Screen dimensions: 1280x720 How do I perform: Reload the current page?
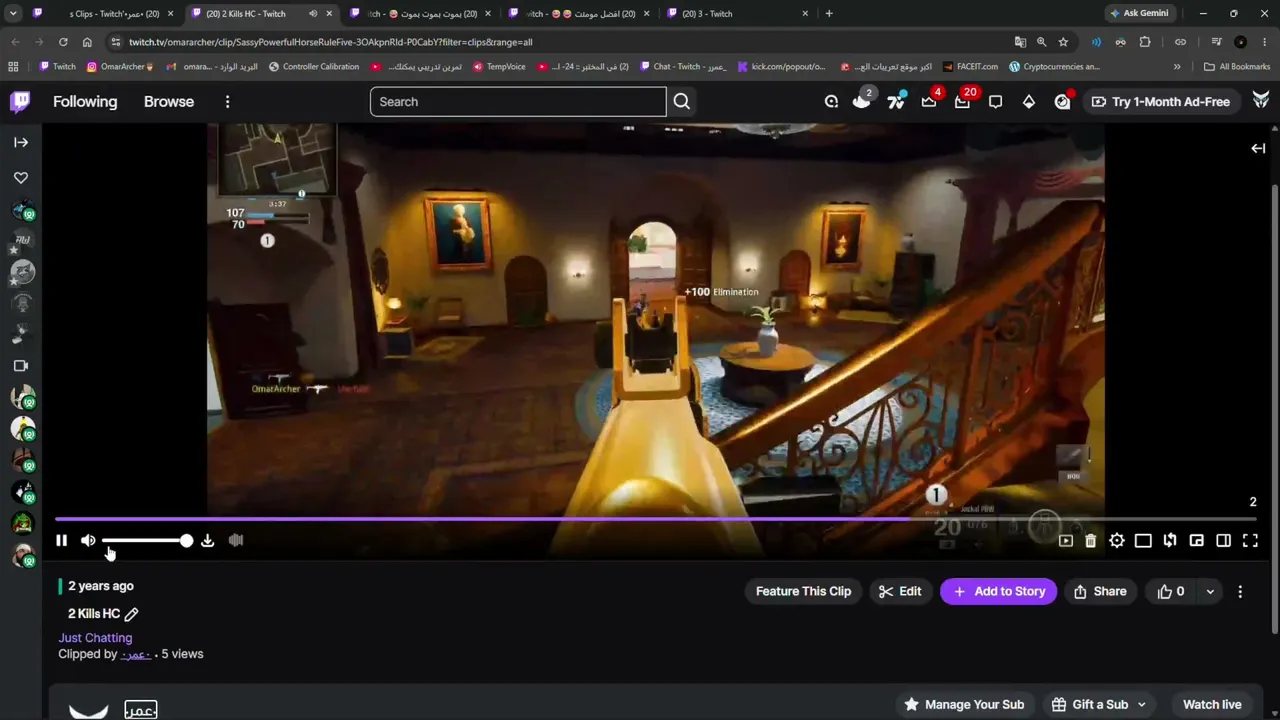click(x=63, y=42)
